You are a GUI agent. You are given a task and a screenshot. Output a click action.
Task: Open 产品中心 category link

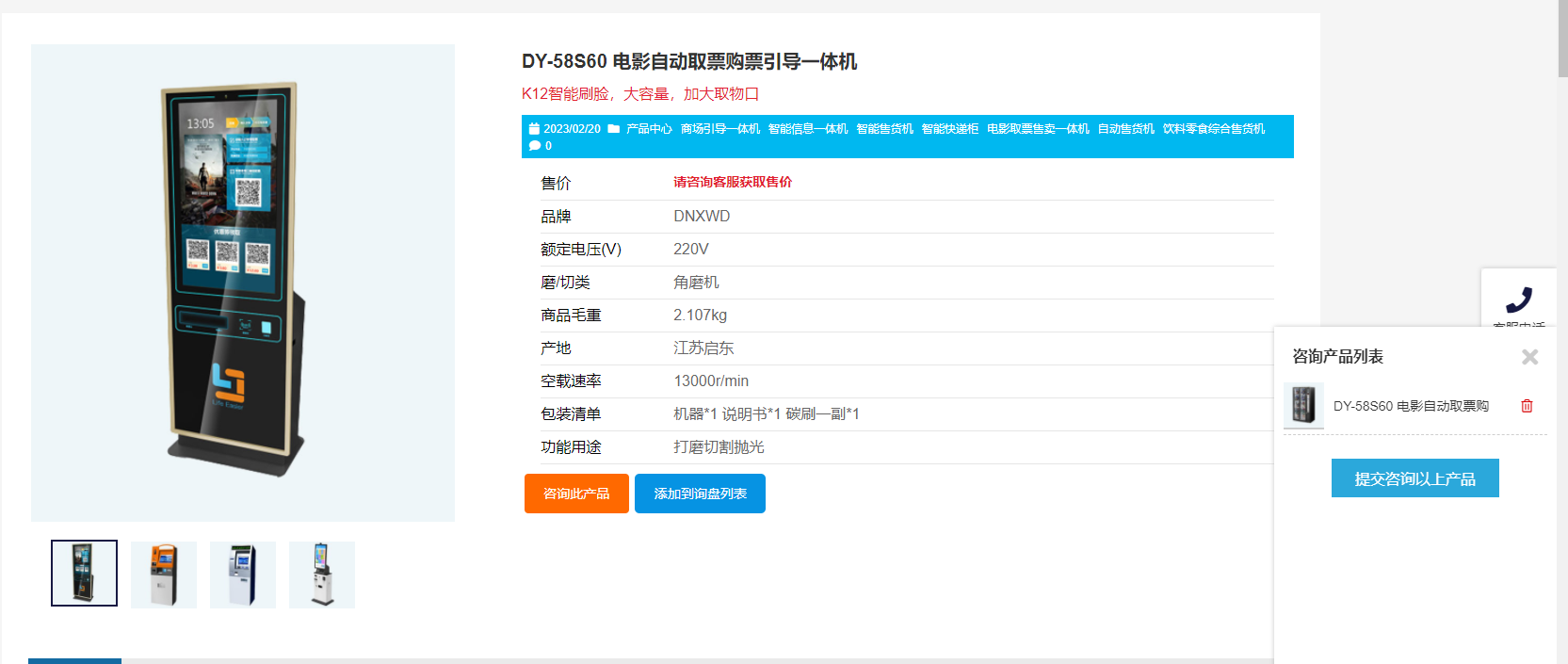pos(649,129)
